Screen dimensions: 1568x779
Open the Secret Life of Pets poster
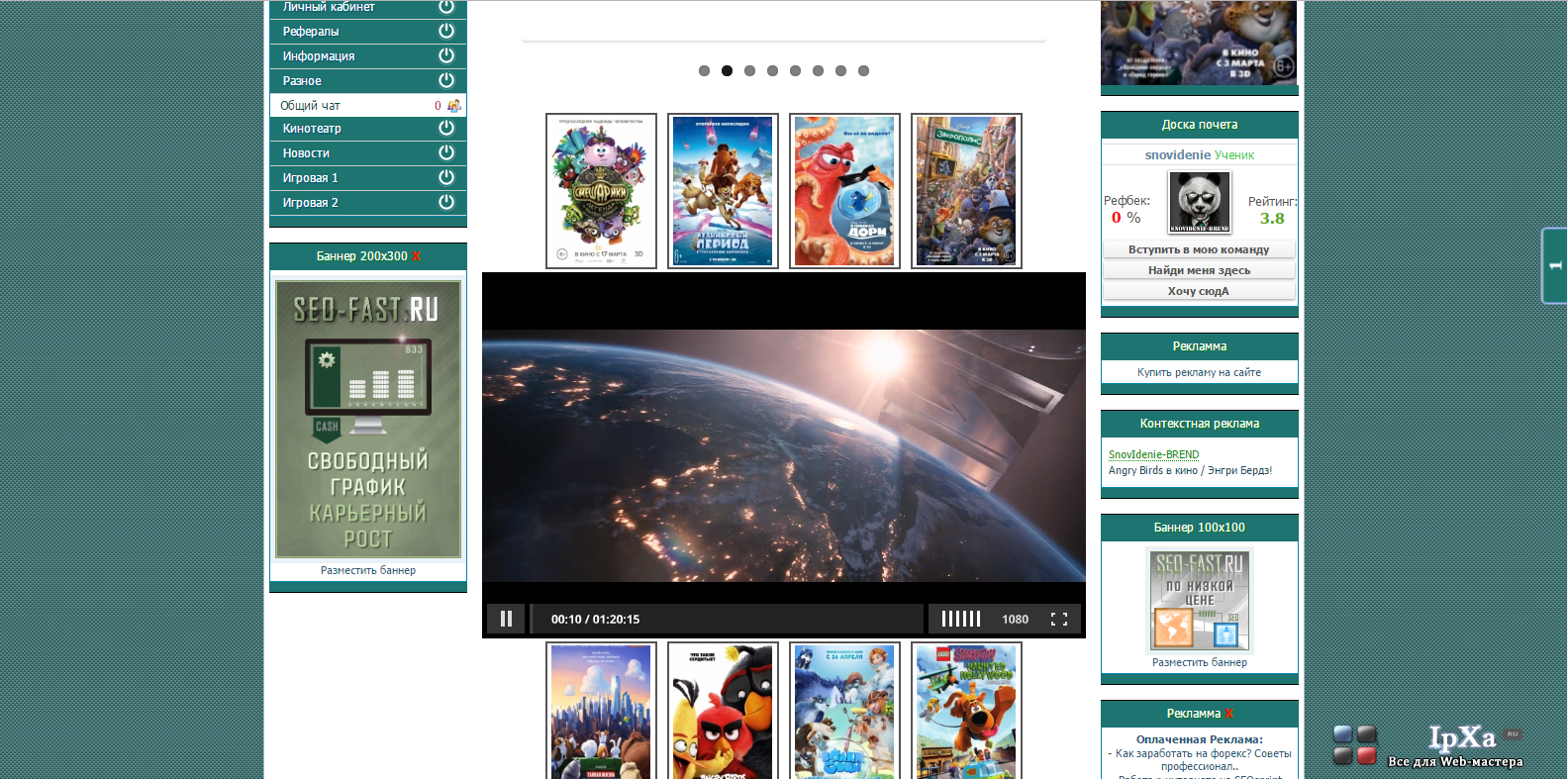point(601,711)
